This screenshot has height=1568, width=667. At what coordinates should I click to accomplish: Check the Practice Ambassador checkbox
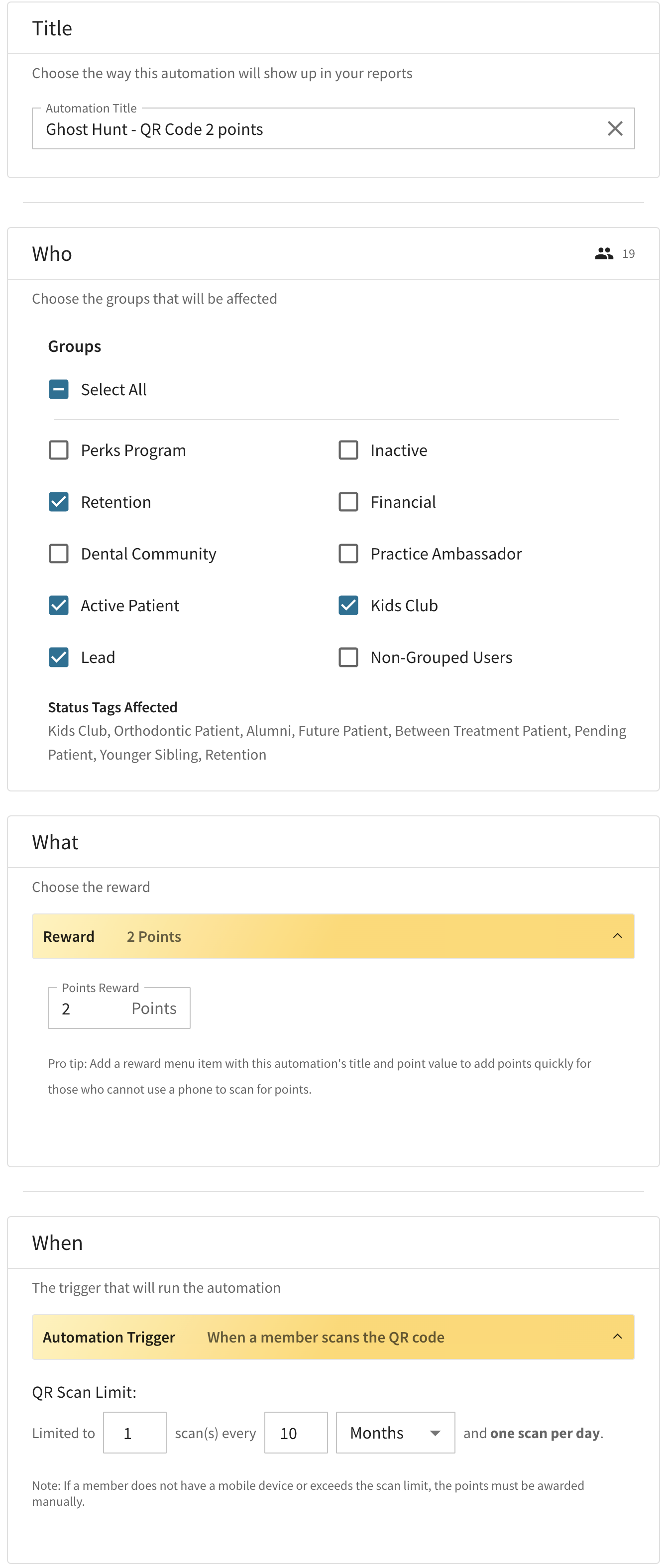click(348, 554)
